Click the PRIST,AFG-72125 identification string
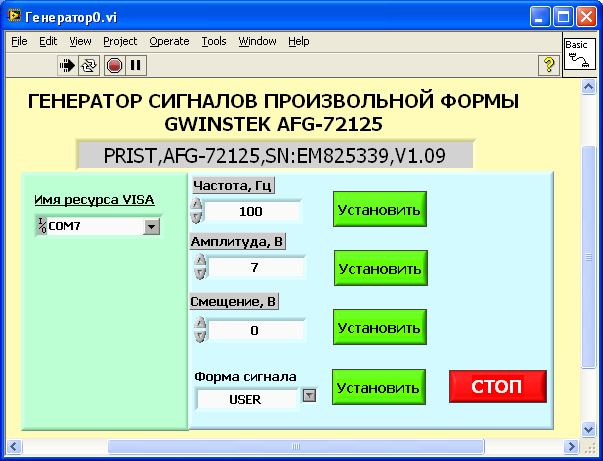 tap(275, 156)
